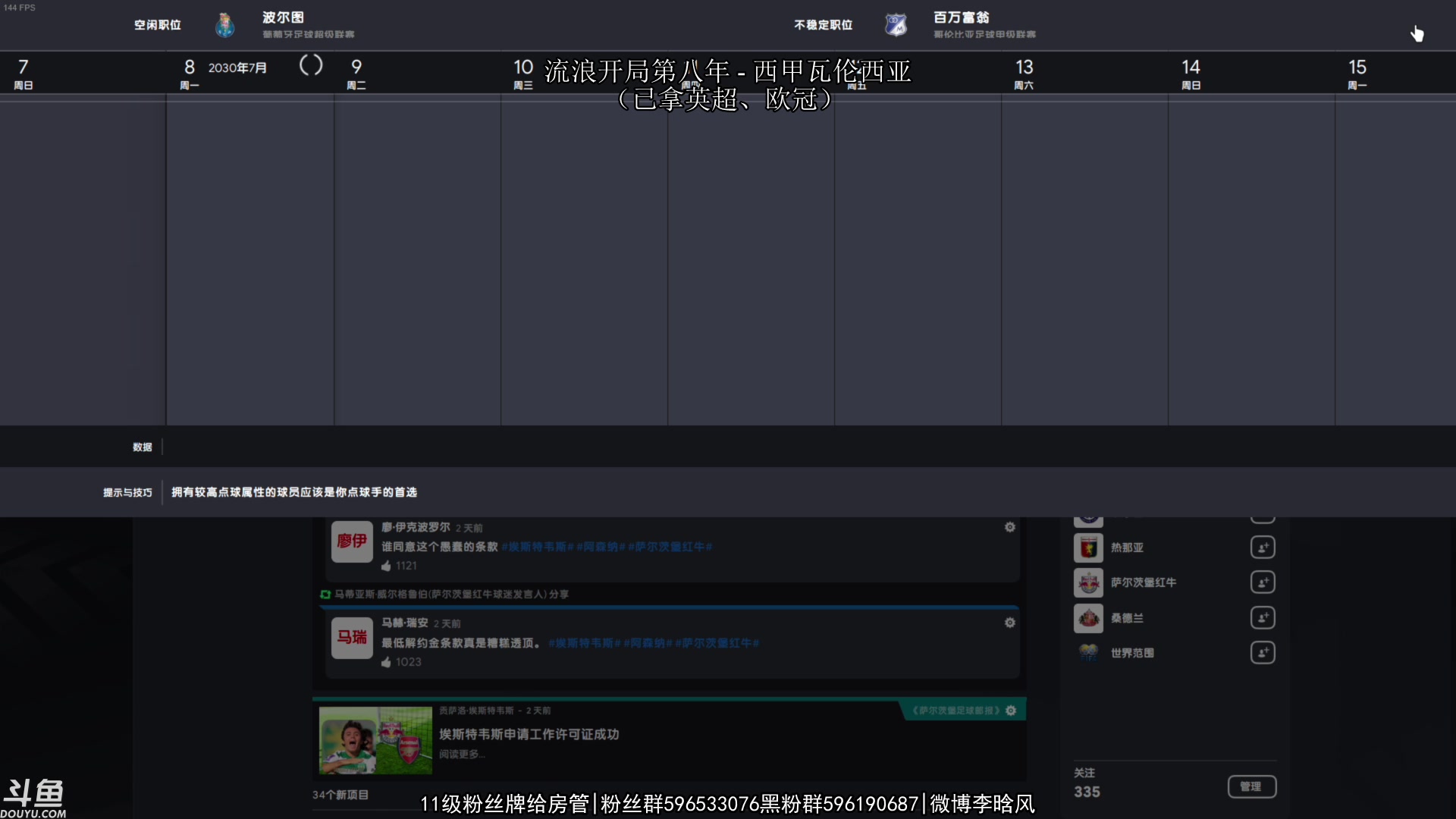Click #萨尔茨堡红牛# hashtag in 马赫·瑞安 post

click(x=717, y=643)
